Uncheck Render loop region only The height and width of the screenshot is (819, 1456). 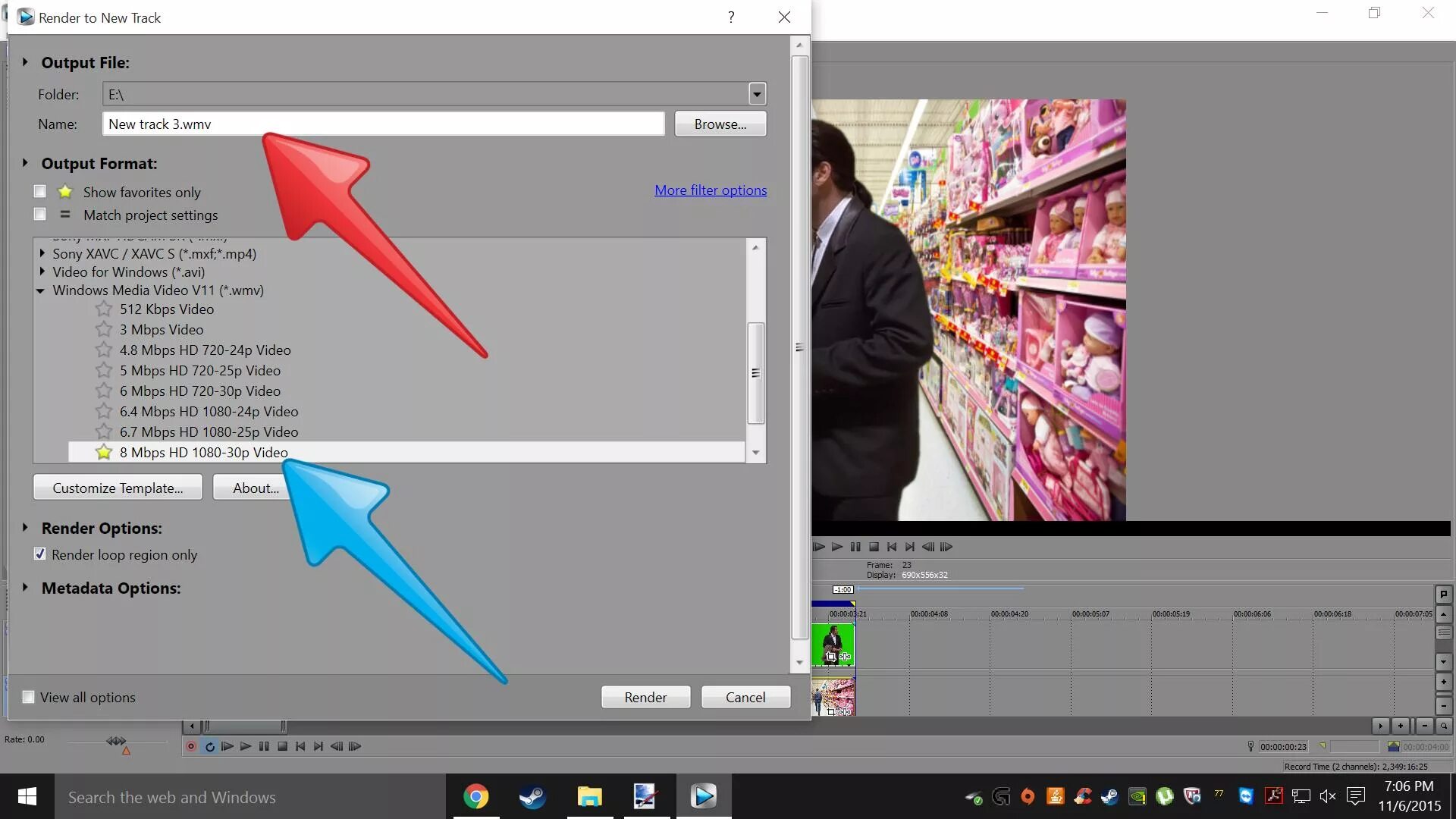(x=40, y=554)
